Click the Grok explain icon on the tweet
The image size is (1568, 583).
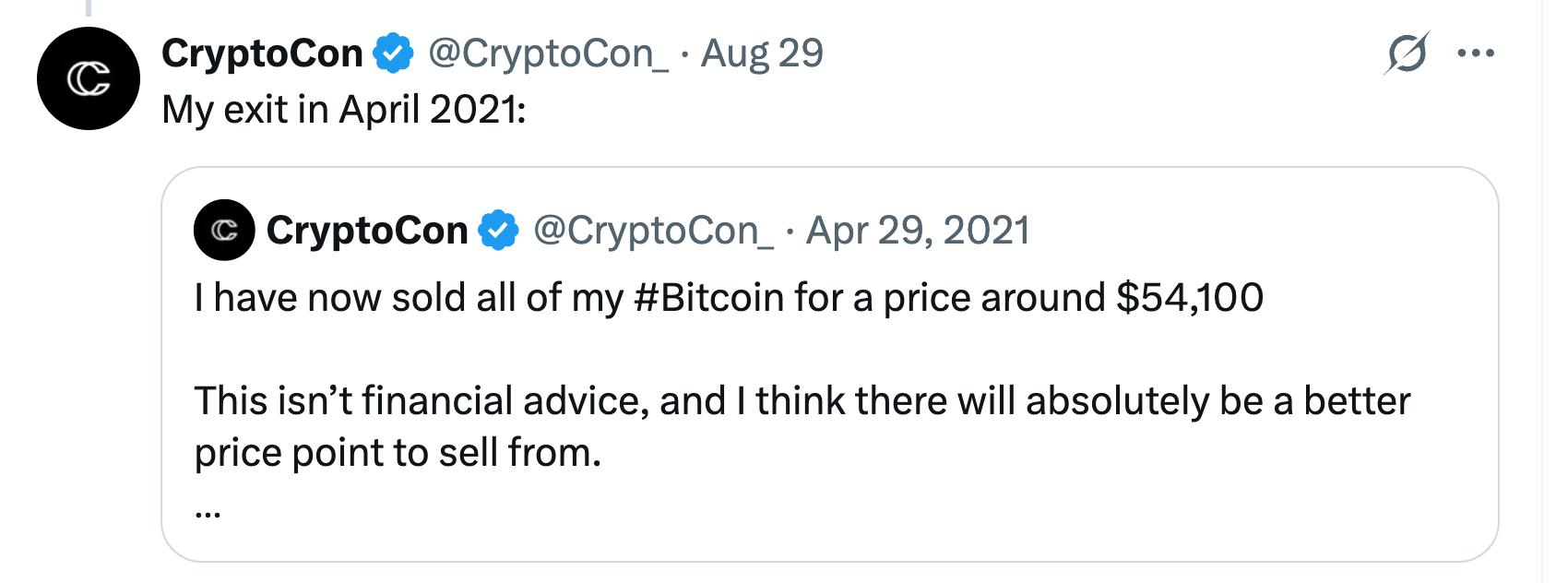tap(1406, 54)
